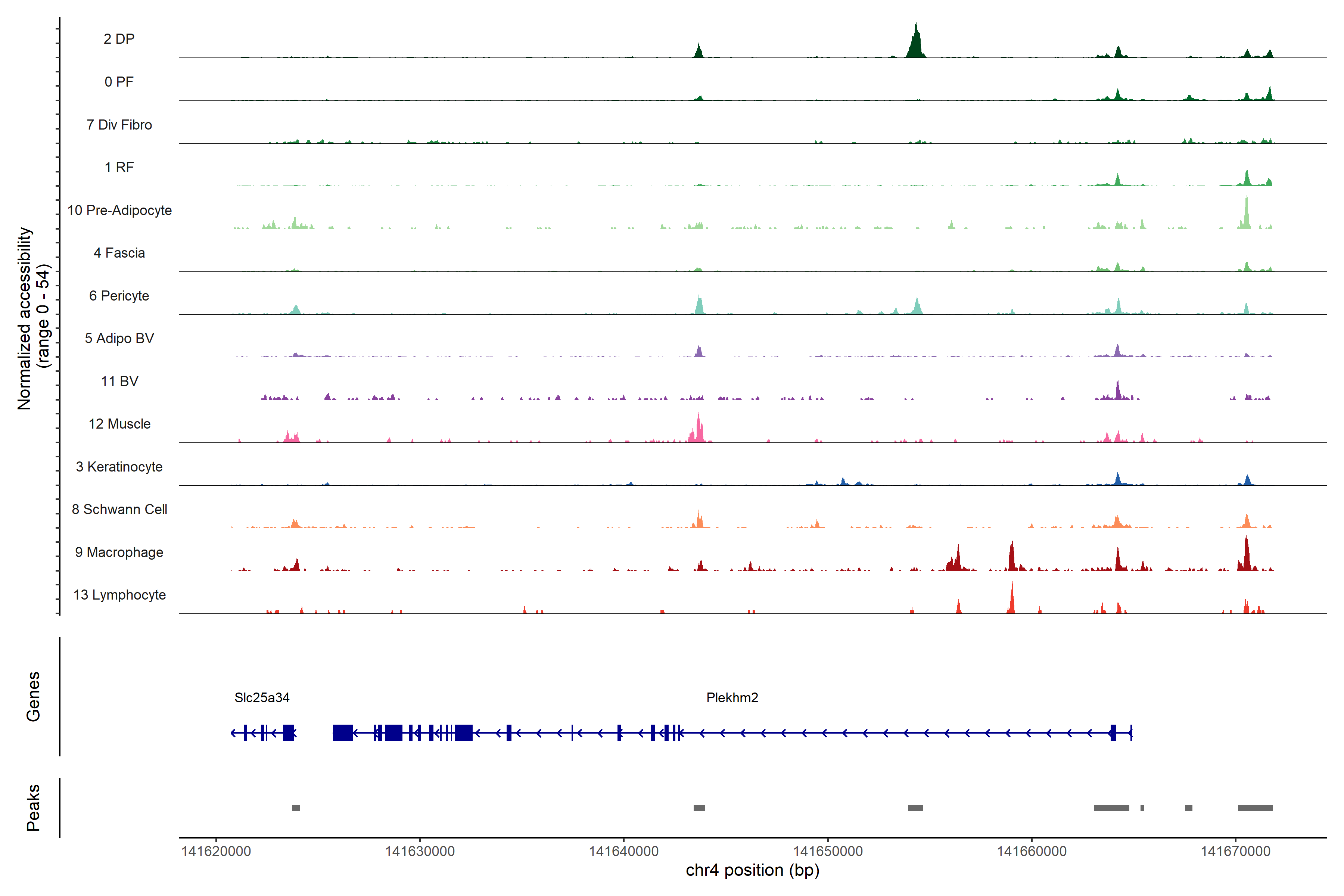Viewport: 1344px width, 896px height.
Task: Click the 12 Muscle track label
Action: click(x=119, y=424)
